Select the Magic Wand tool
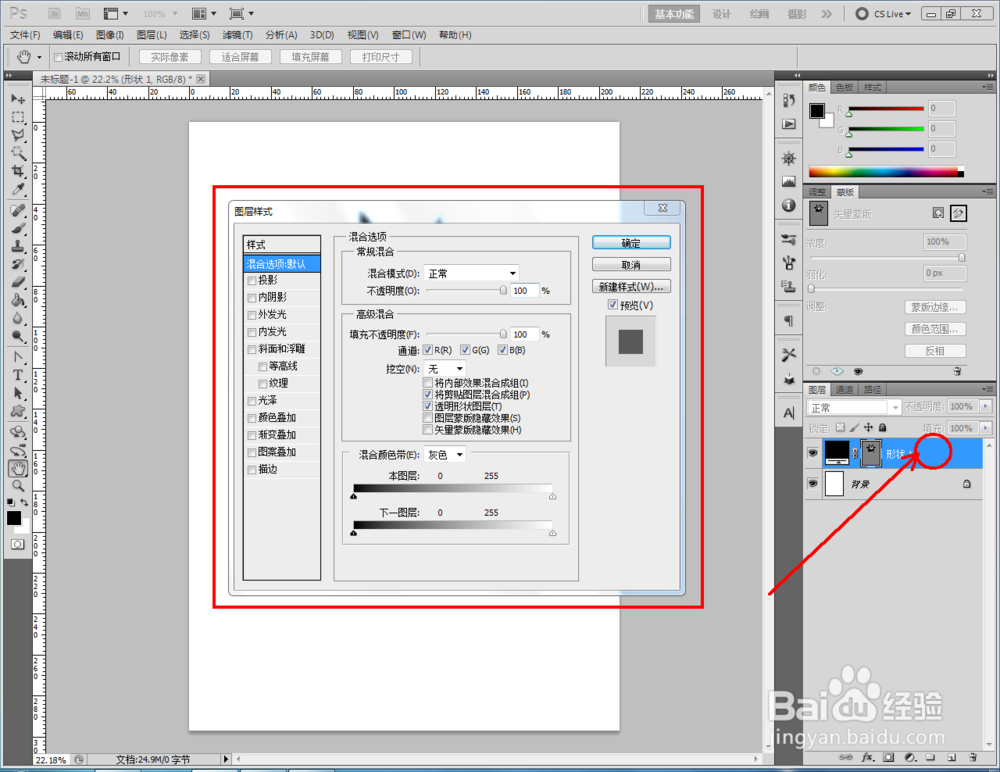The width and height of the screenshot is (1000, 772). pyautogui.click(x=18, y=153)
